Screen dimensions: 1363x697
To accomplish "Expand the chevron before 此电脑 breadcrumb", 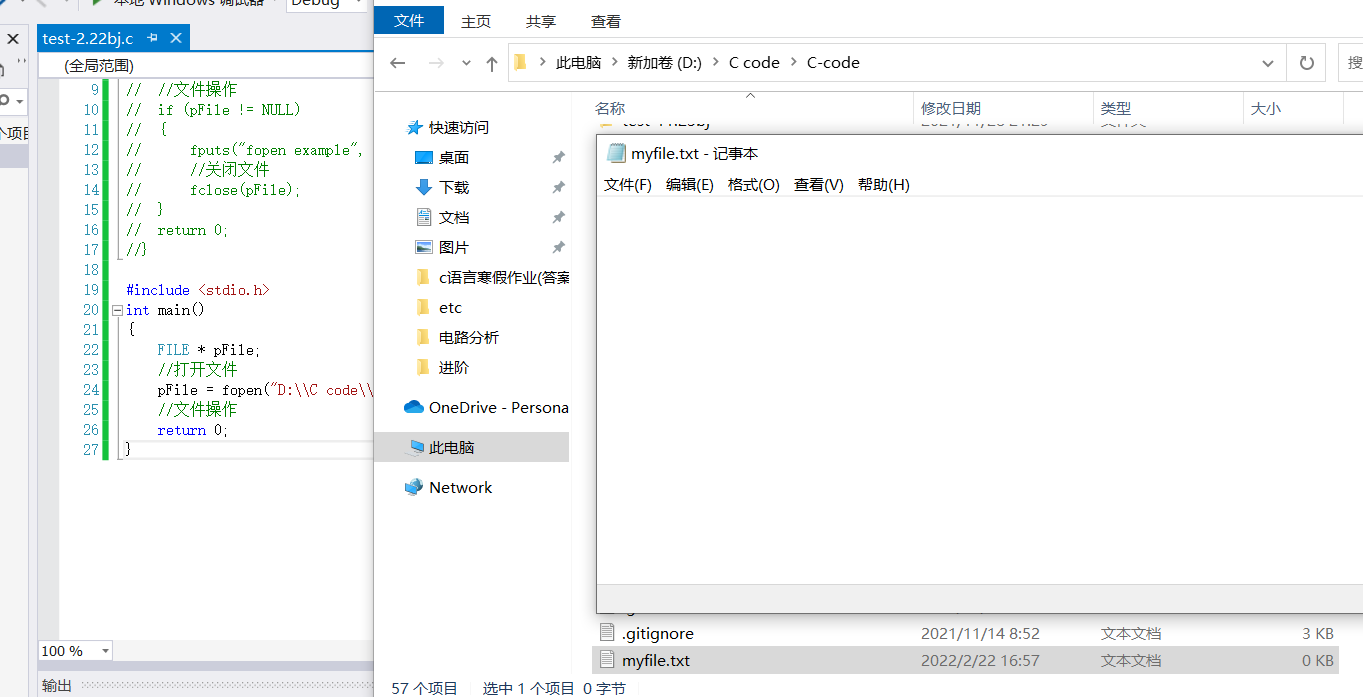I will [x=542, y=63].
